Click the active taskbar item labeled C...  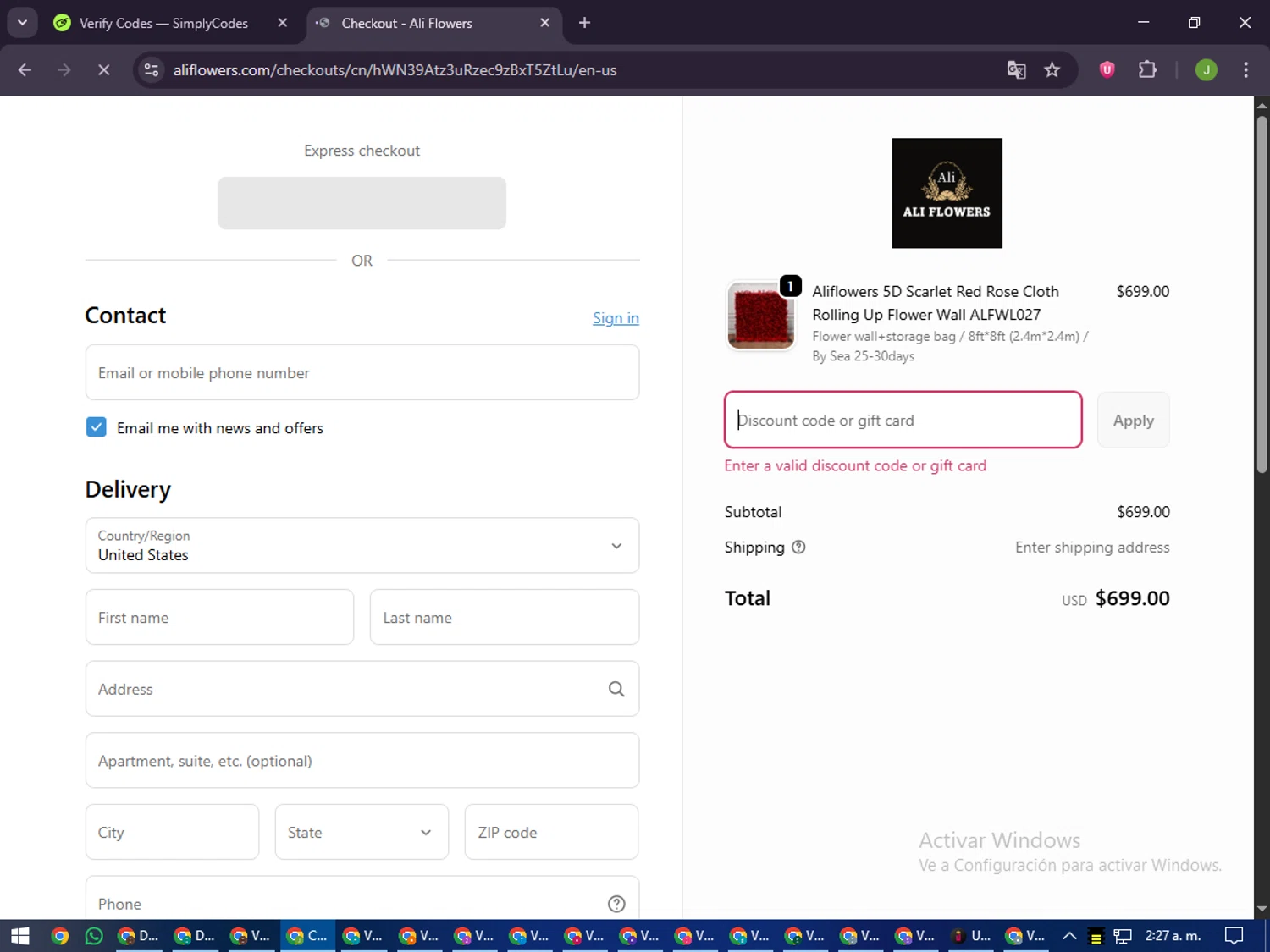307,936
